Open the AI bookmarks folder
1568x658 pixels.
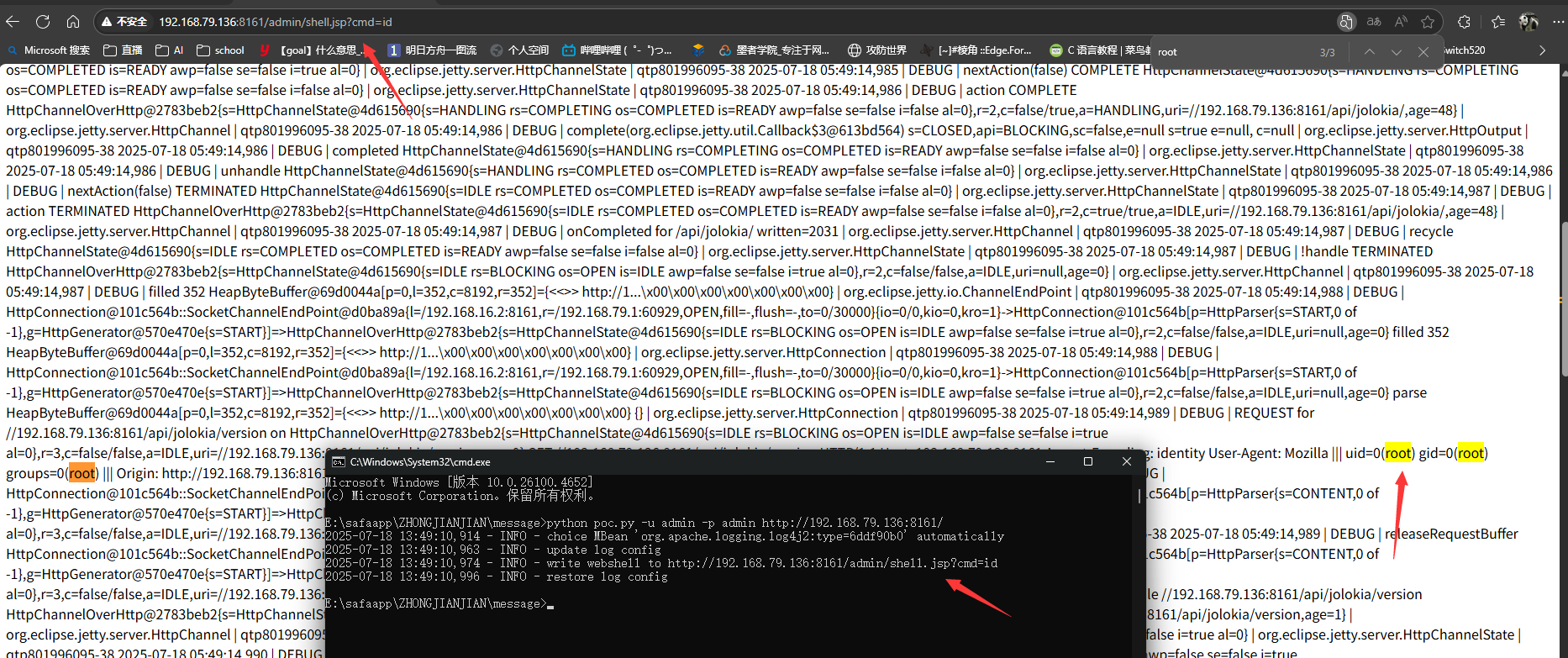pos(170,50)
